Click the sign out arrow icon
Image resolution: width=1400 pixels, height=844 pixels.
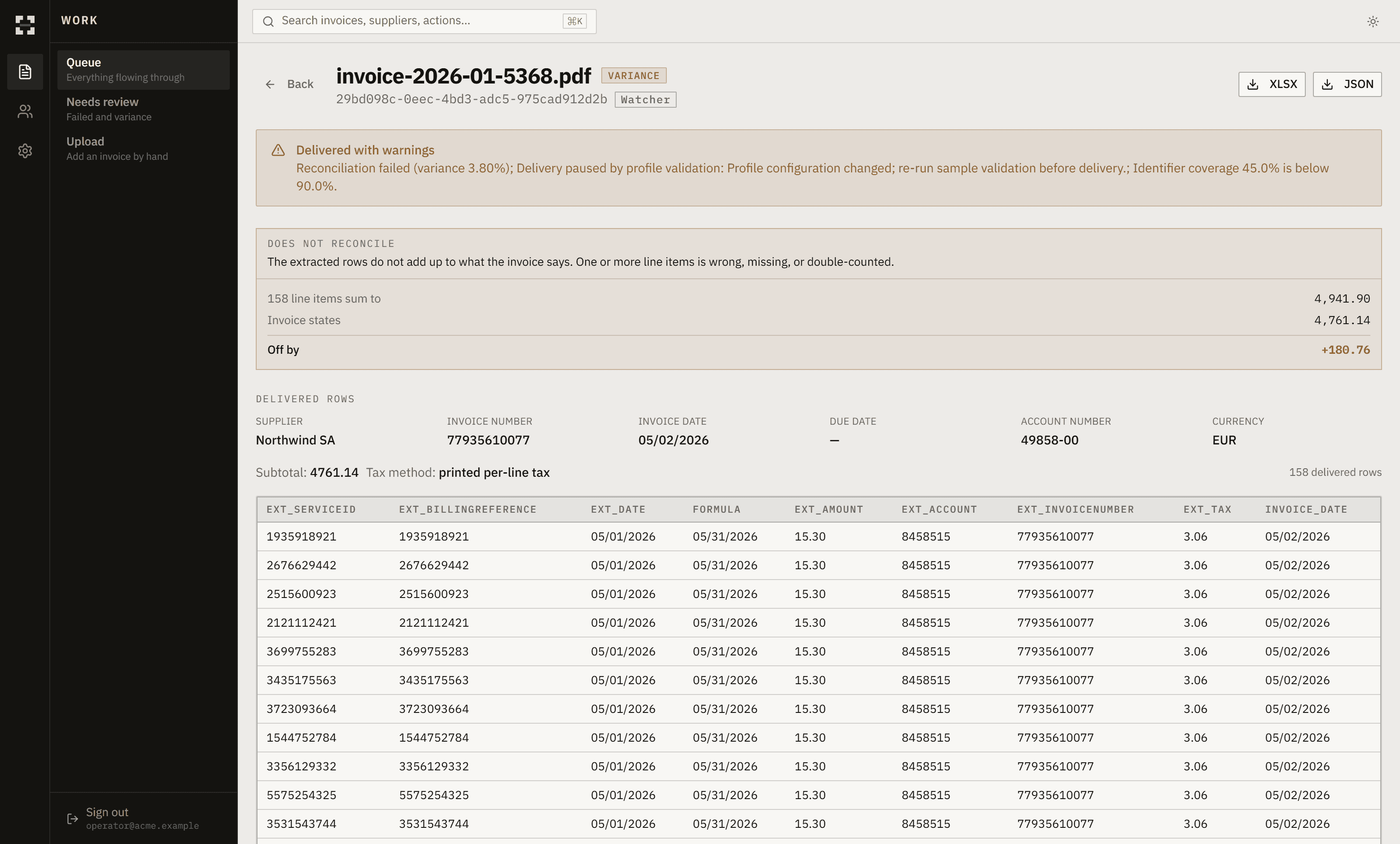pos(72,818)
